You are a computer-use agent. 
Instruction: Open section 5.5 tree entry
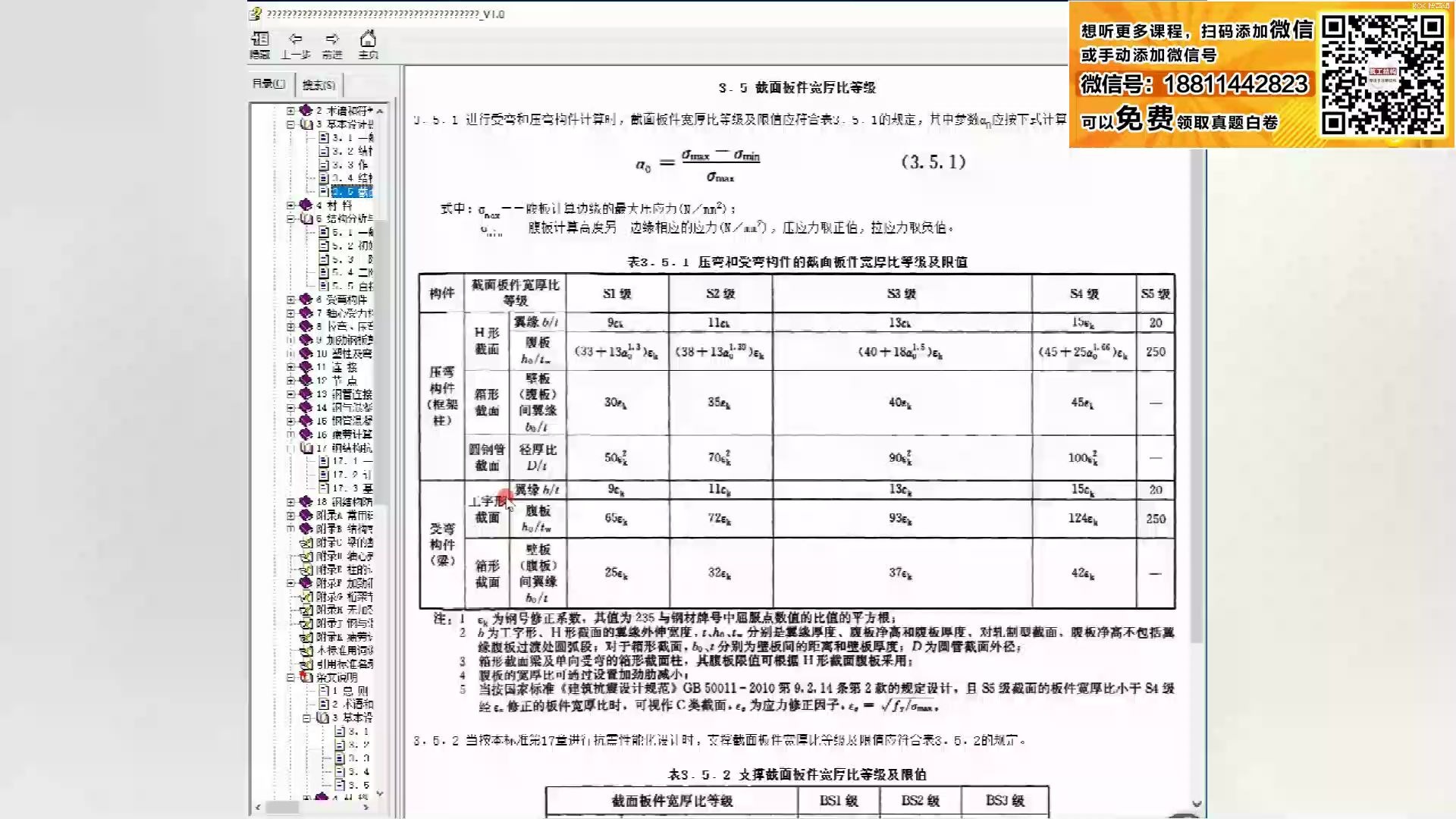(346, 286)
